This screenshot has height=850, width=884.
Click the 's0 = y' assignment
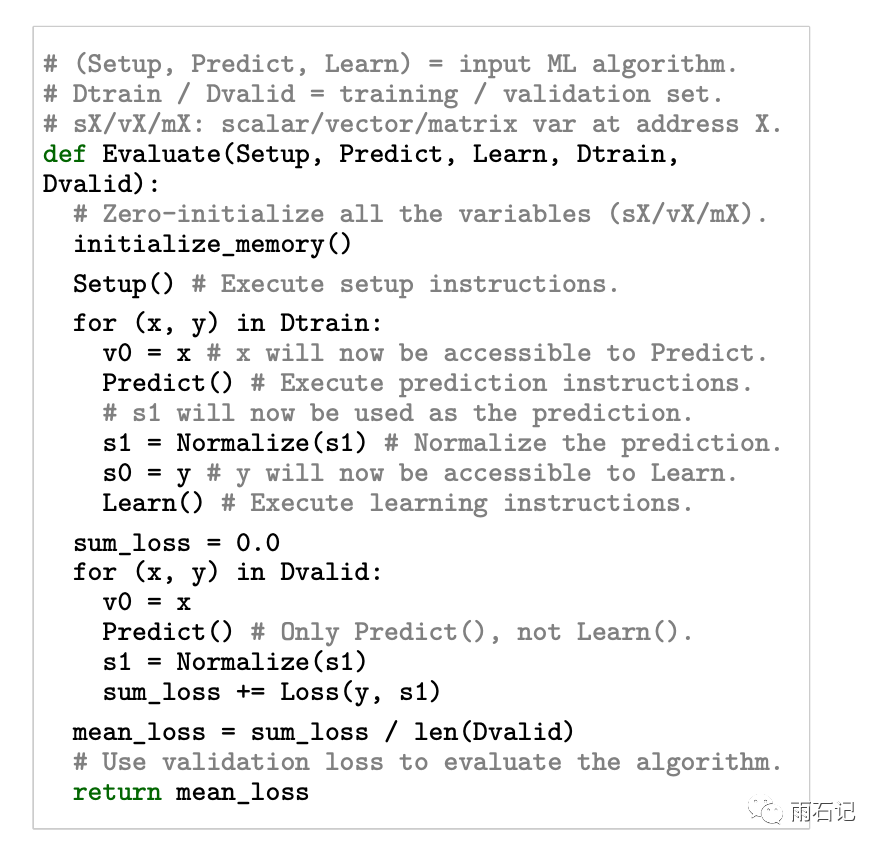[x=146, y=473]
